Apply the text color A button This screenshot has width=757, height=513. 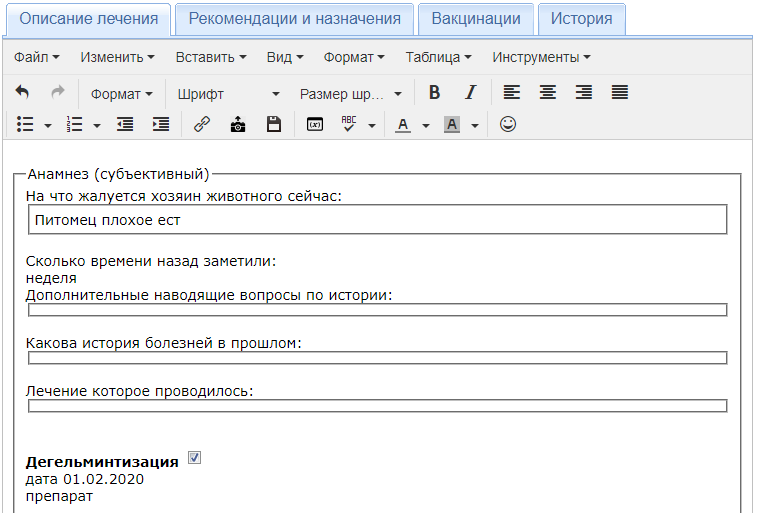pos(403,125)
